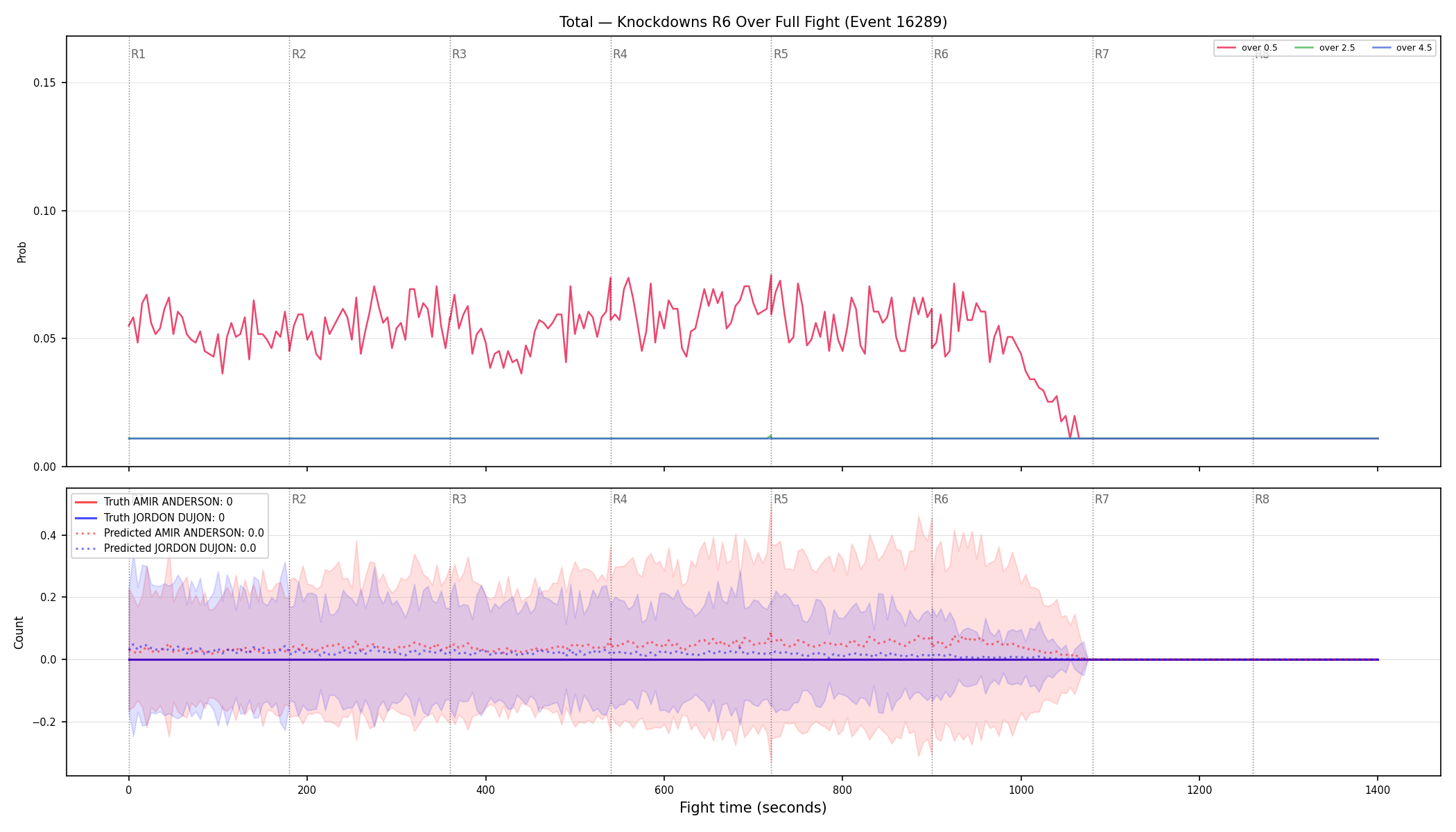Click the 0.15 tick on the Prob axis
The width and height of the screenshot is (1456, 832).
click(45, 83)
